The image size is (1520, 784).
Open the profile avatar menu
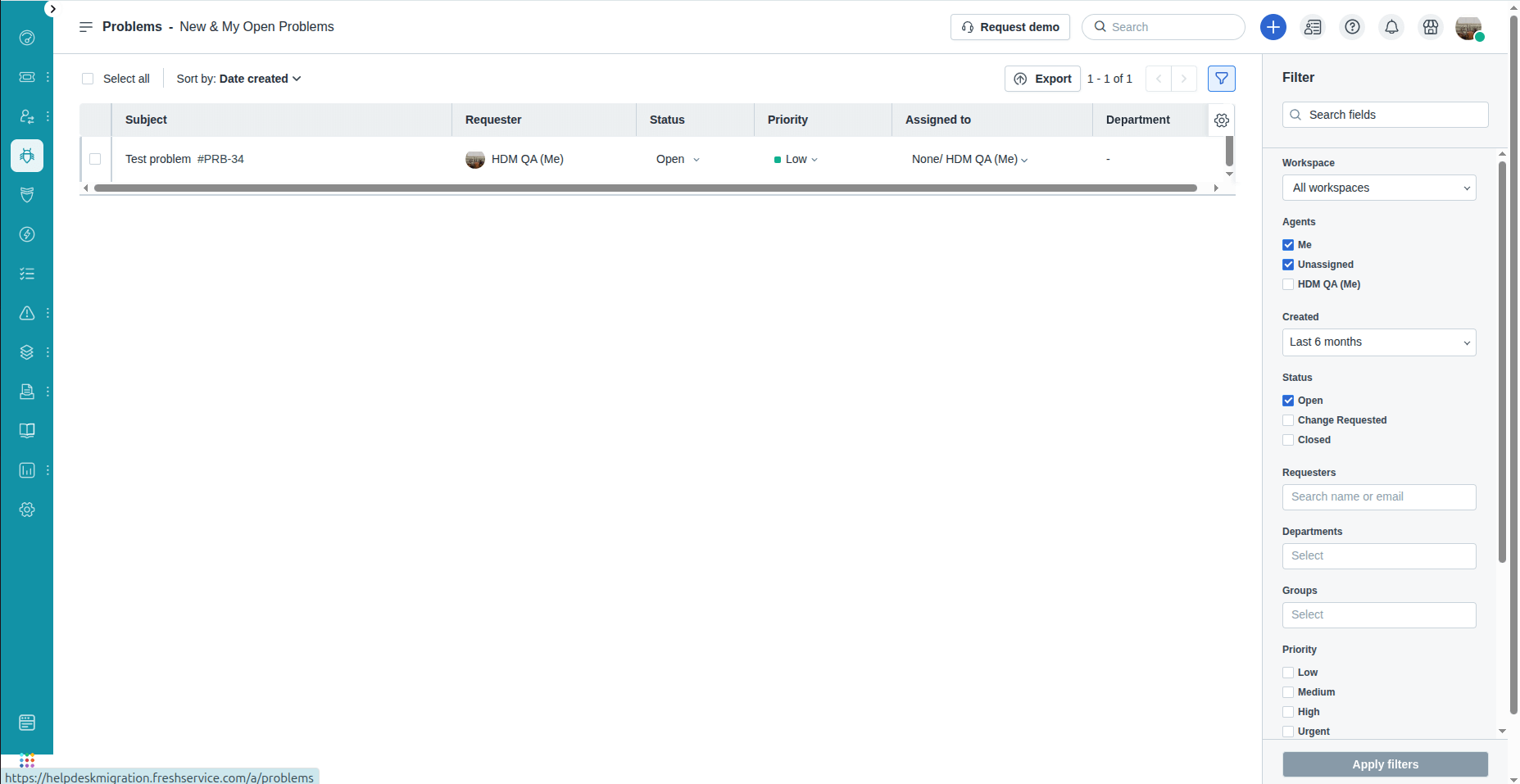[1468, 28]
